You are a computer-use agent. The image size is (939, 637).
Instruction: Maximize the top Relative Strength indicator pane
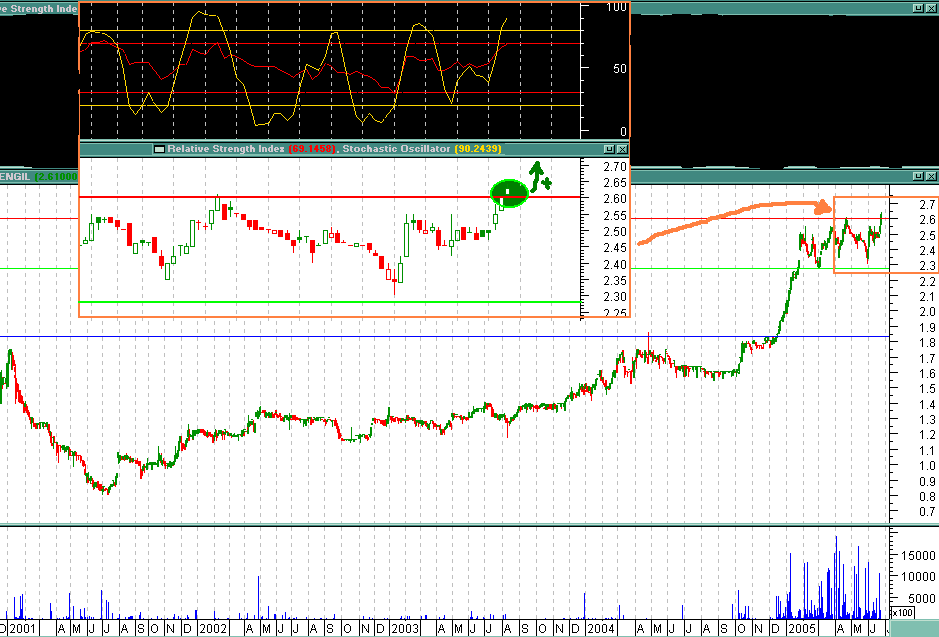click(x=919, y=8)
